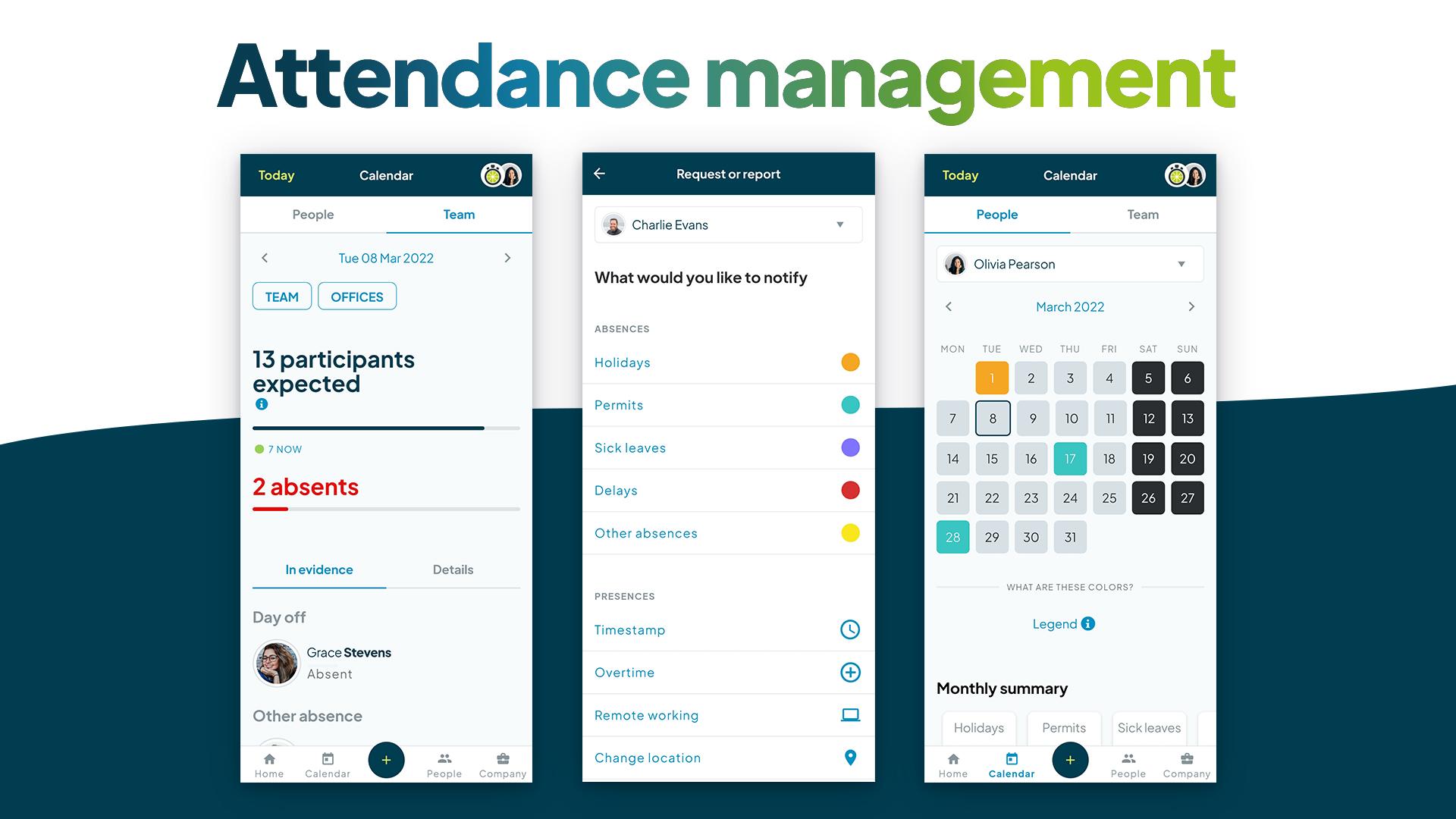Switch to the People tab on right screen
Screen dimensions: 1456x819
click(997, 214)
